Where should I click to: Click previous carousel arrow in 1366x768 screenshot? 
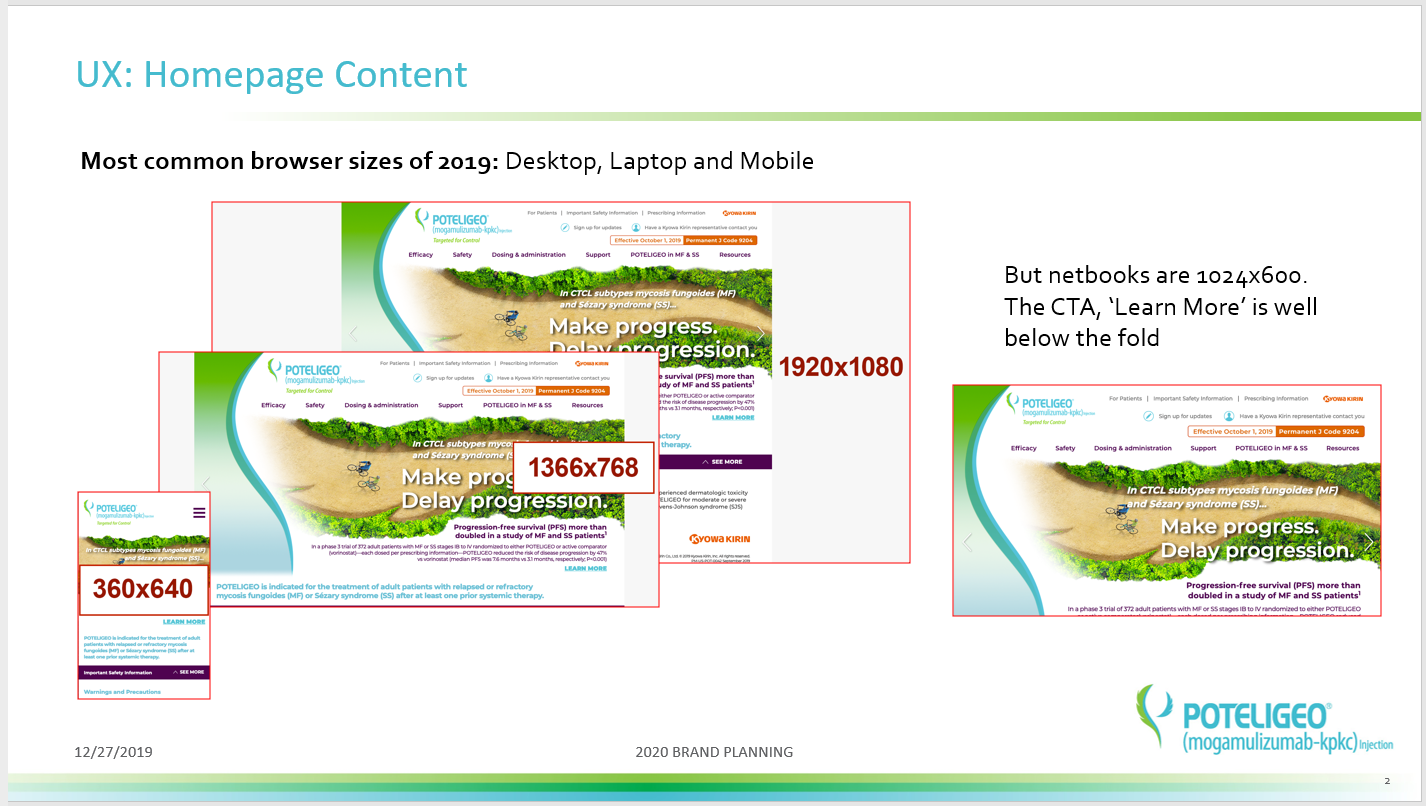pos(206,482)
